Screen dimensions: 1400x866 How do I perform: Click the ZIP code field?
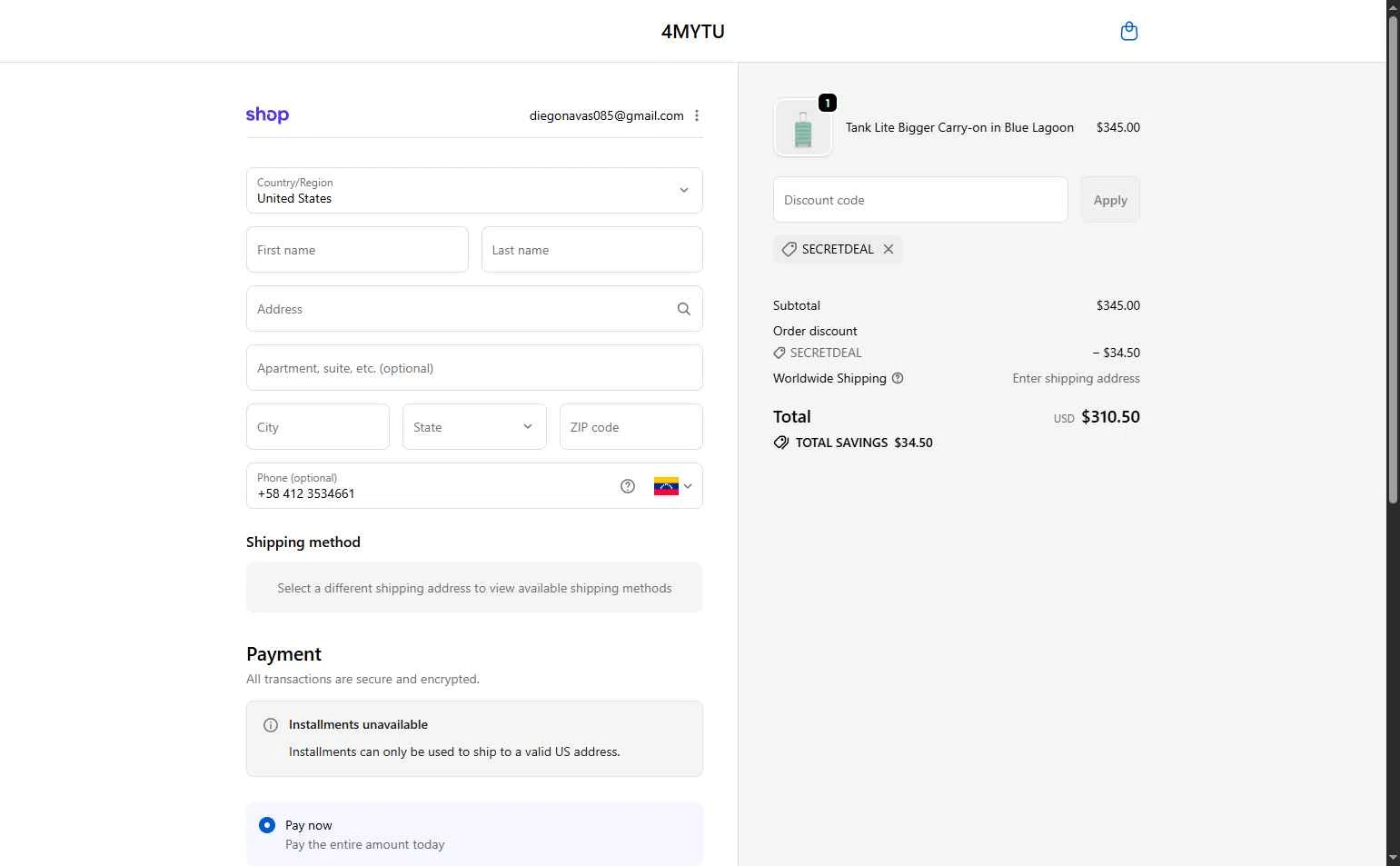pyautogui.click(x=630, y=427)
